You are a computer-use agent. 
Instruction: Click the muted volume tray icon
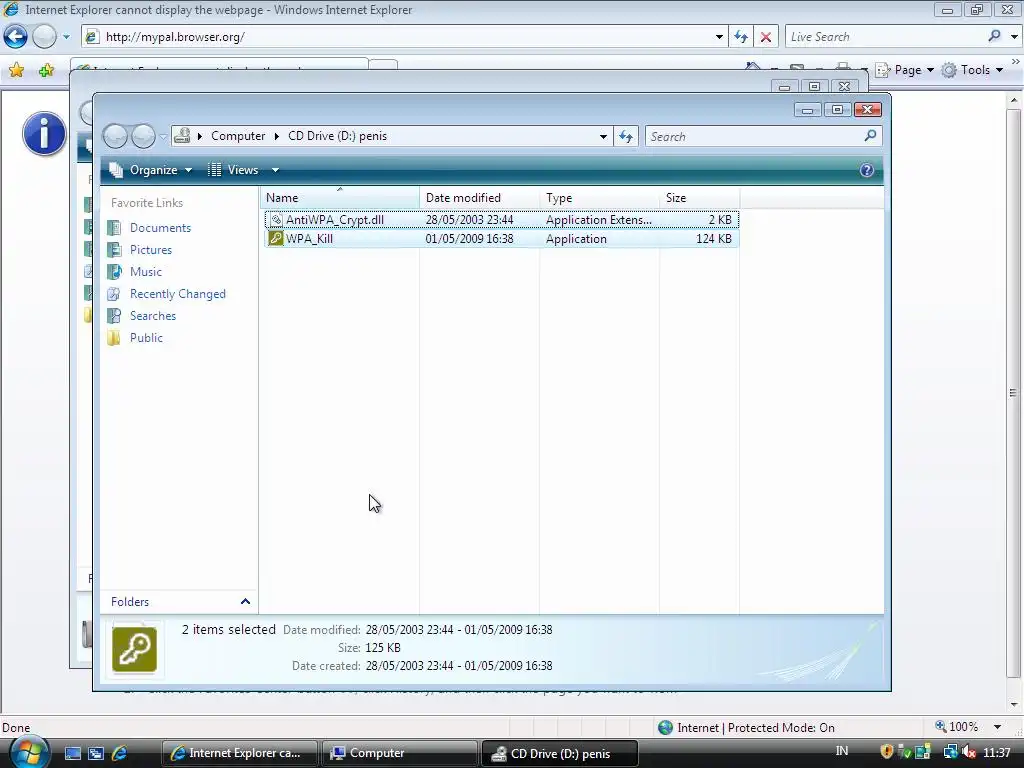968,752
